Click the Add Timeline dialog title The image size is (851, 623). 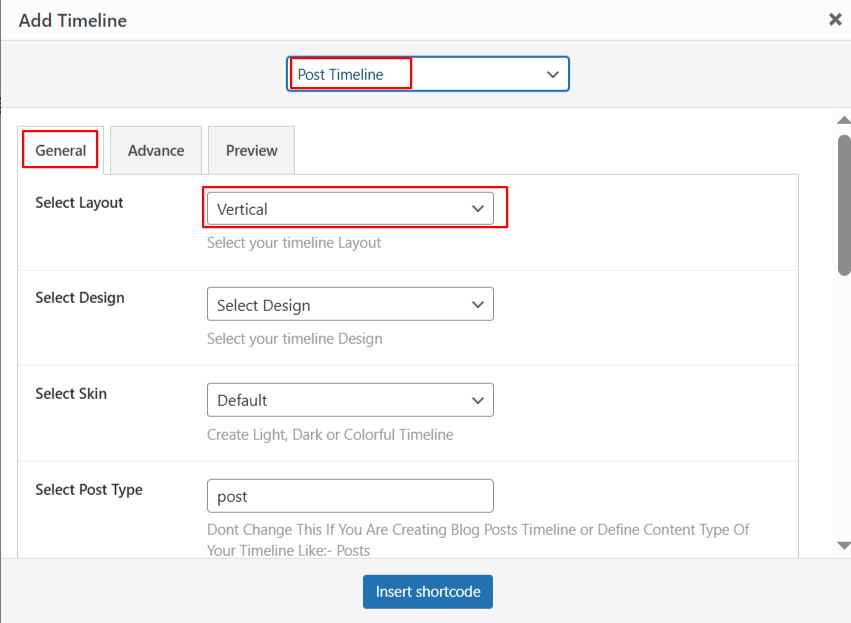click(x=72, y=20)
